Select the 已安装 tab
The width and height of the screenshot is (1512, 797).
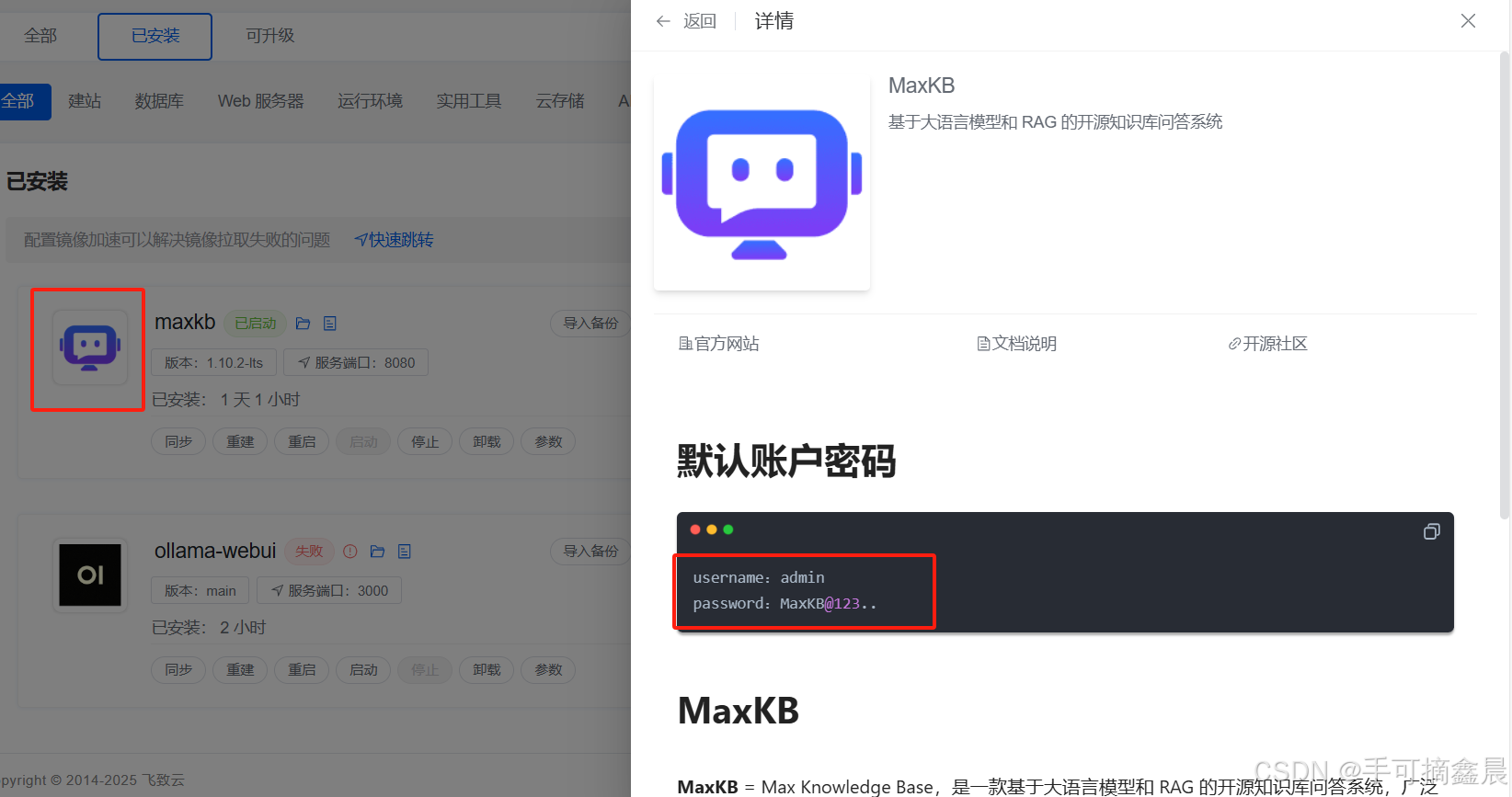point(155,36)
